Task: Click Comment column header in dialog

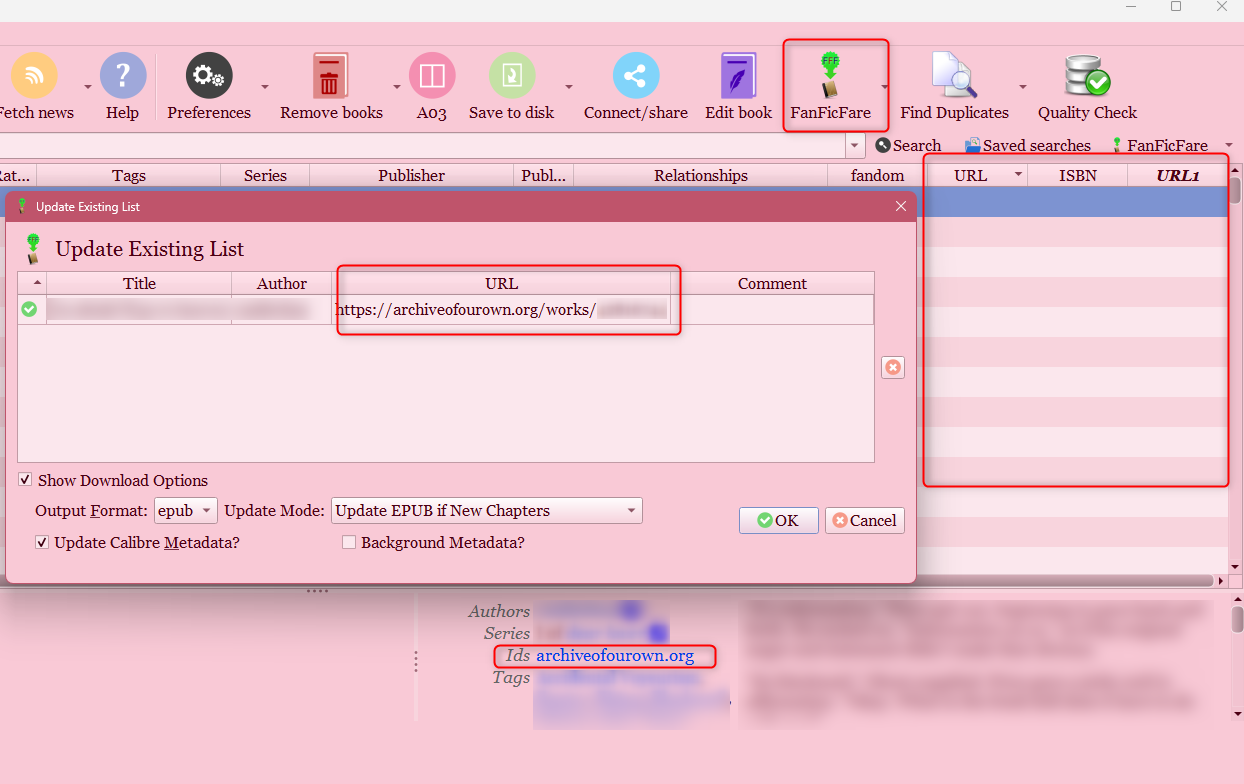Action: pos(772,283)
